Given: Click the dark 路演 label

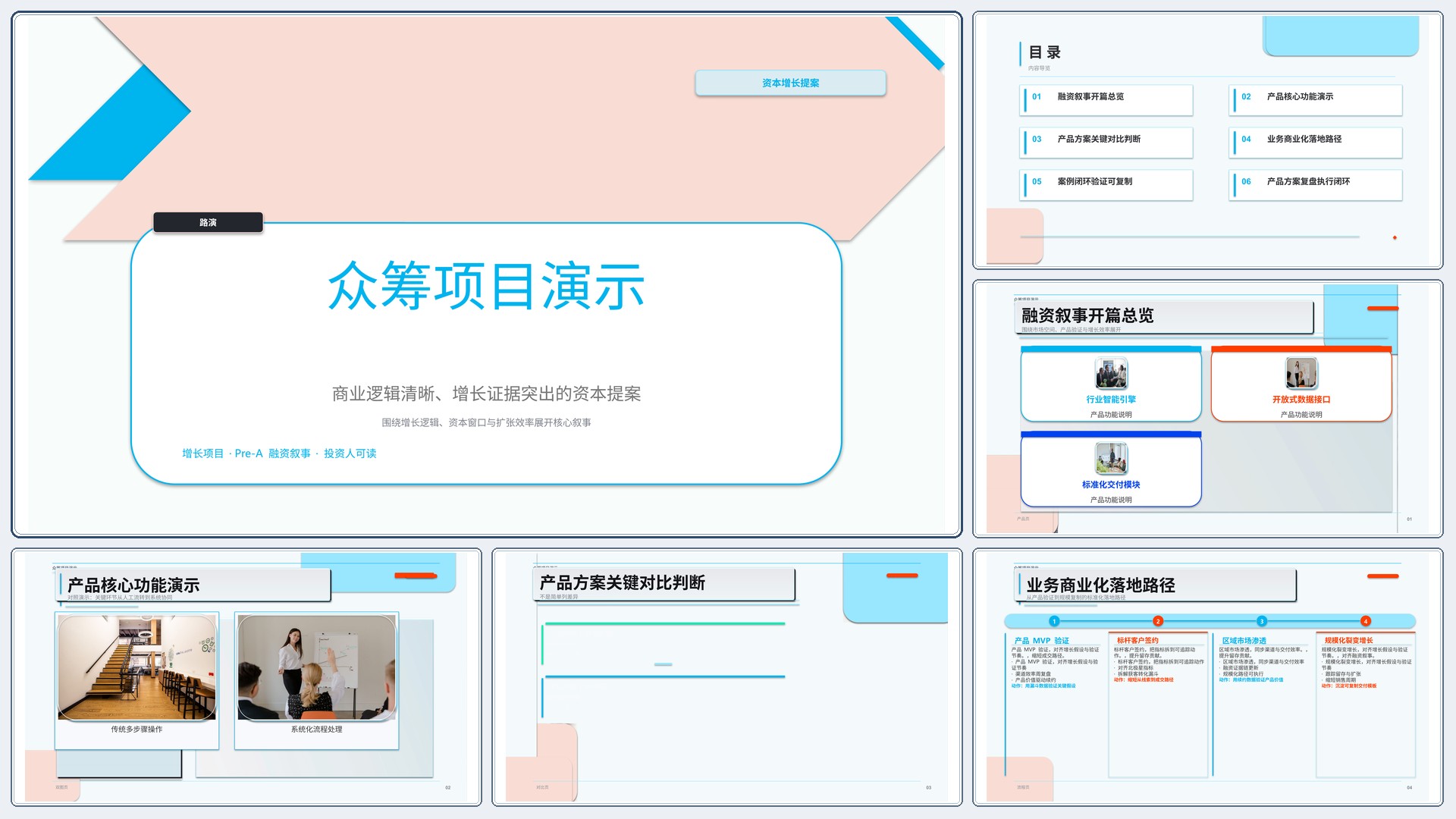Looking at the screenshot, I should point(208,222).
